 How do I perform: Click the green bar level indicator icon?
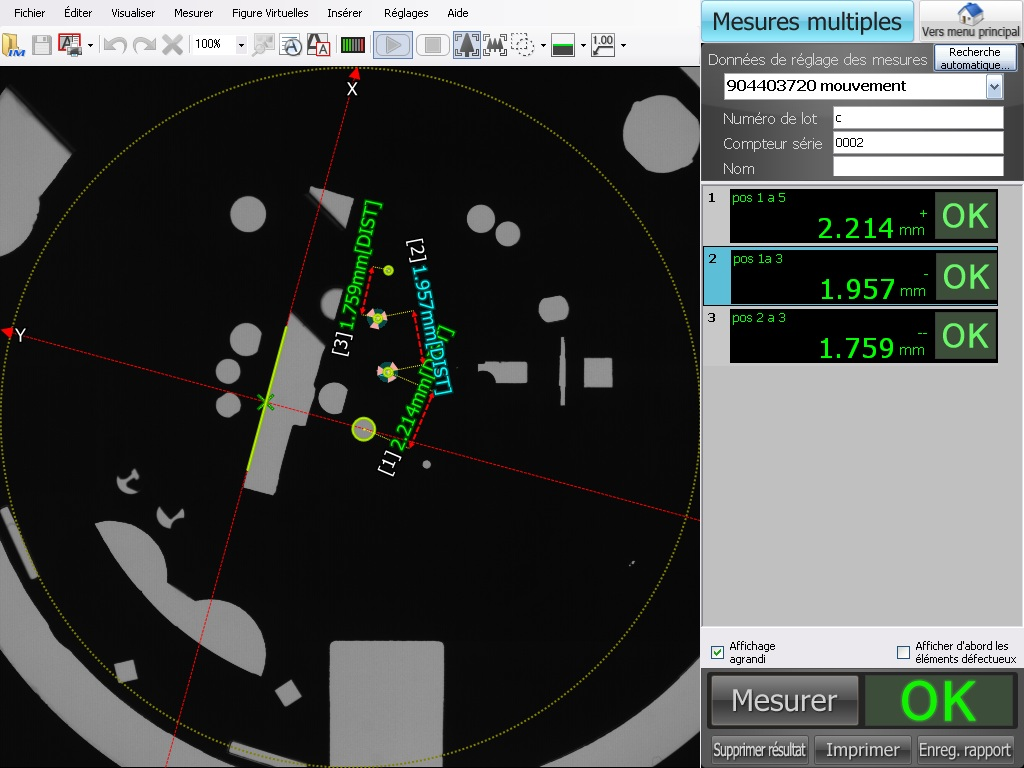point(353,45)
